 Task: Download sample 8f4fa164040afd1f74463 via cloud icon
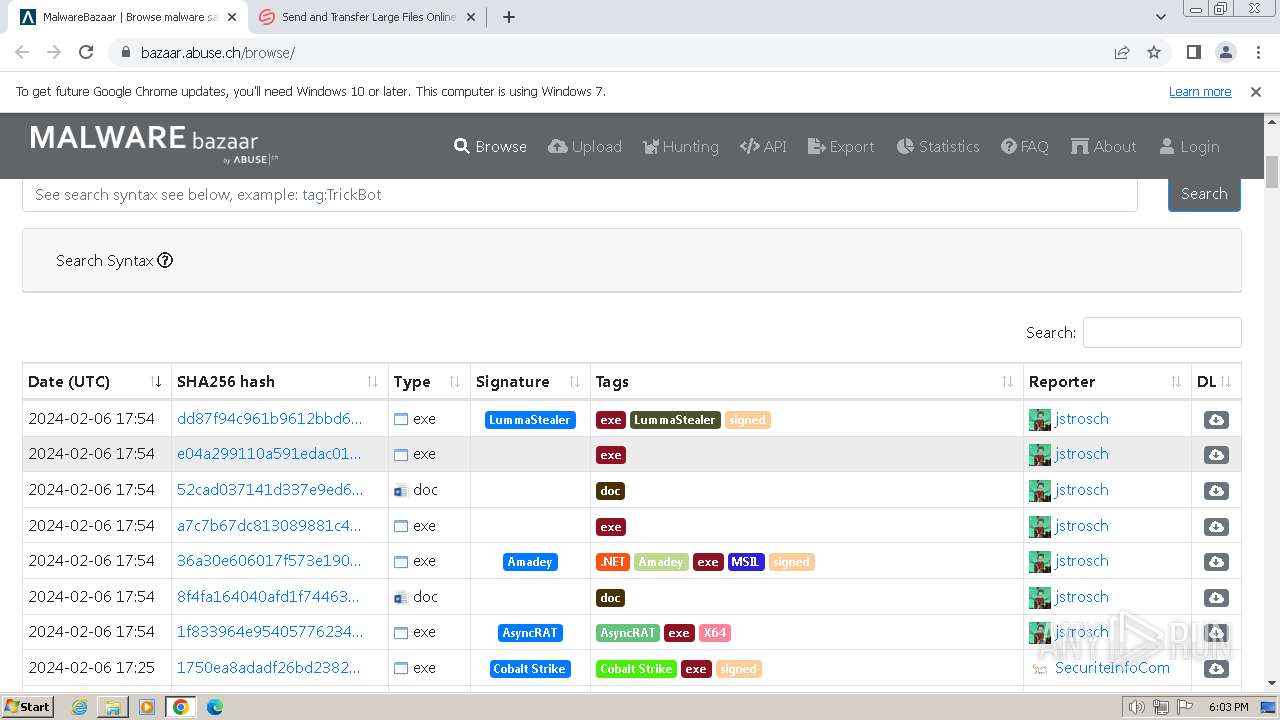pos(1216,598)
